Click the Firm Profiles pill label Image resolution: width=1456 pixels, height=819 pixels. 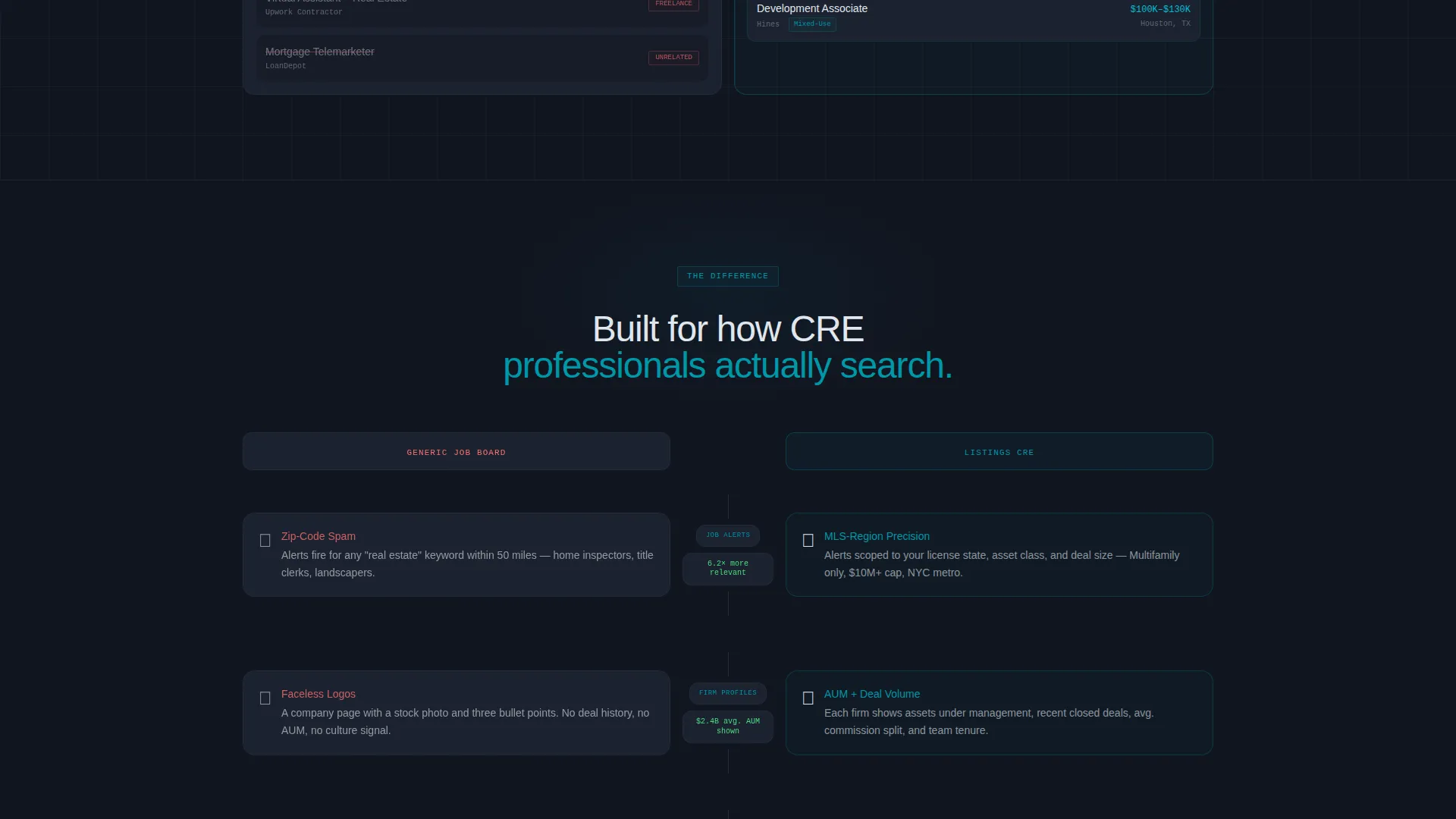pos(728,693)
